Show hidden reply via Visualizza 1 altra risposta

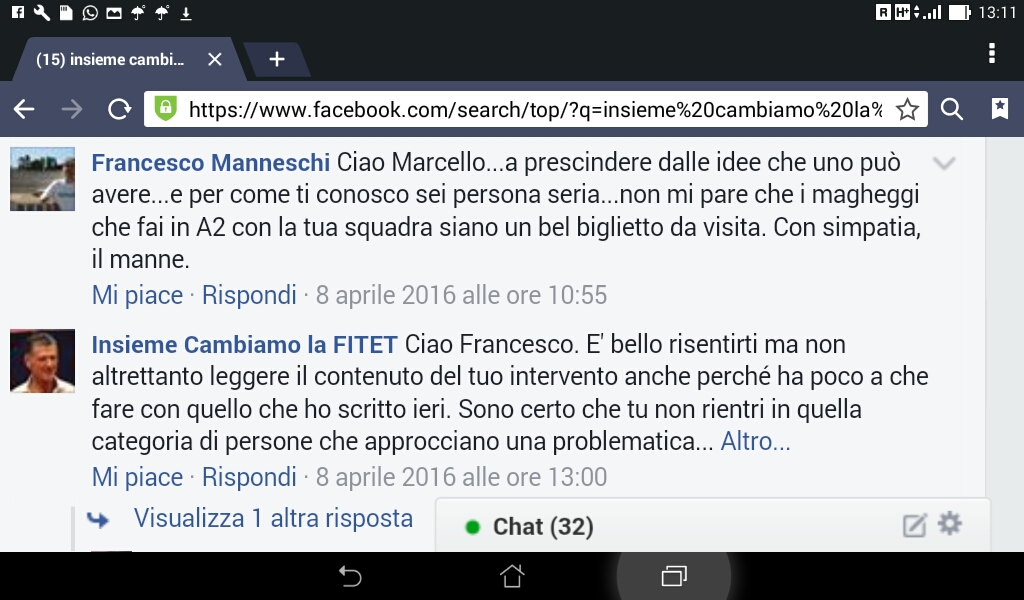[x=273, y=518]
